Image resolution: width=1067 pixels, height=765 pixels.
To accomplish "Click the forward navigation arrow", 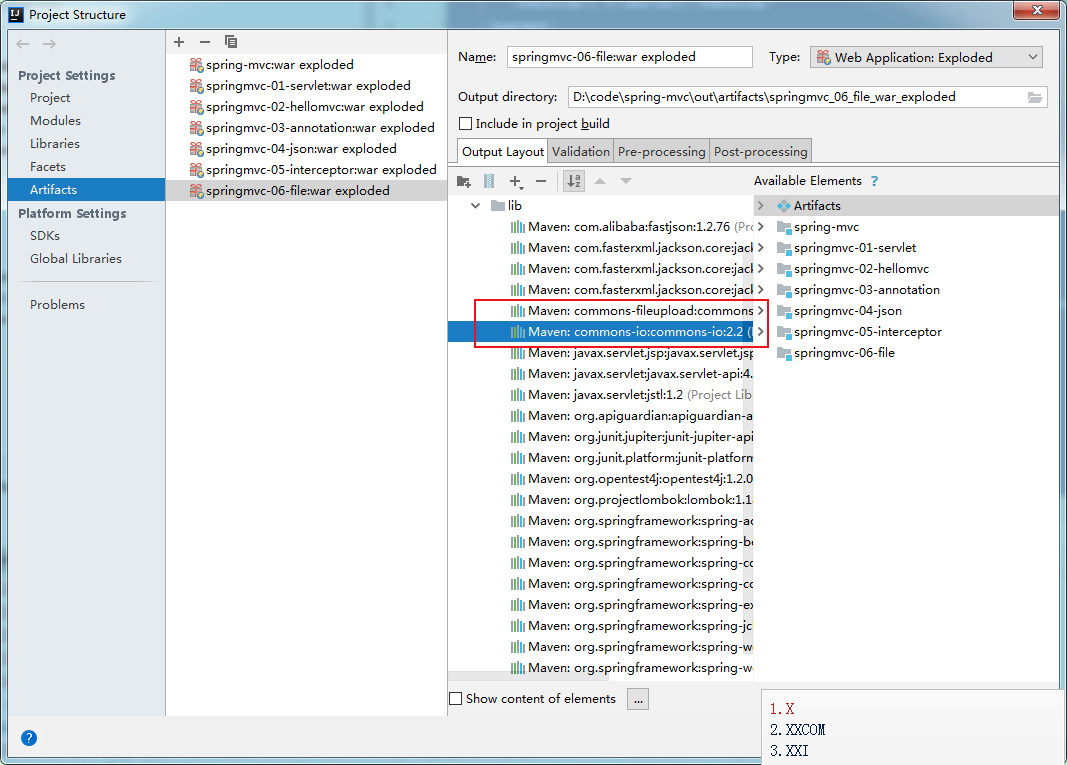I will (x=49, y=44).
